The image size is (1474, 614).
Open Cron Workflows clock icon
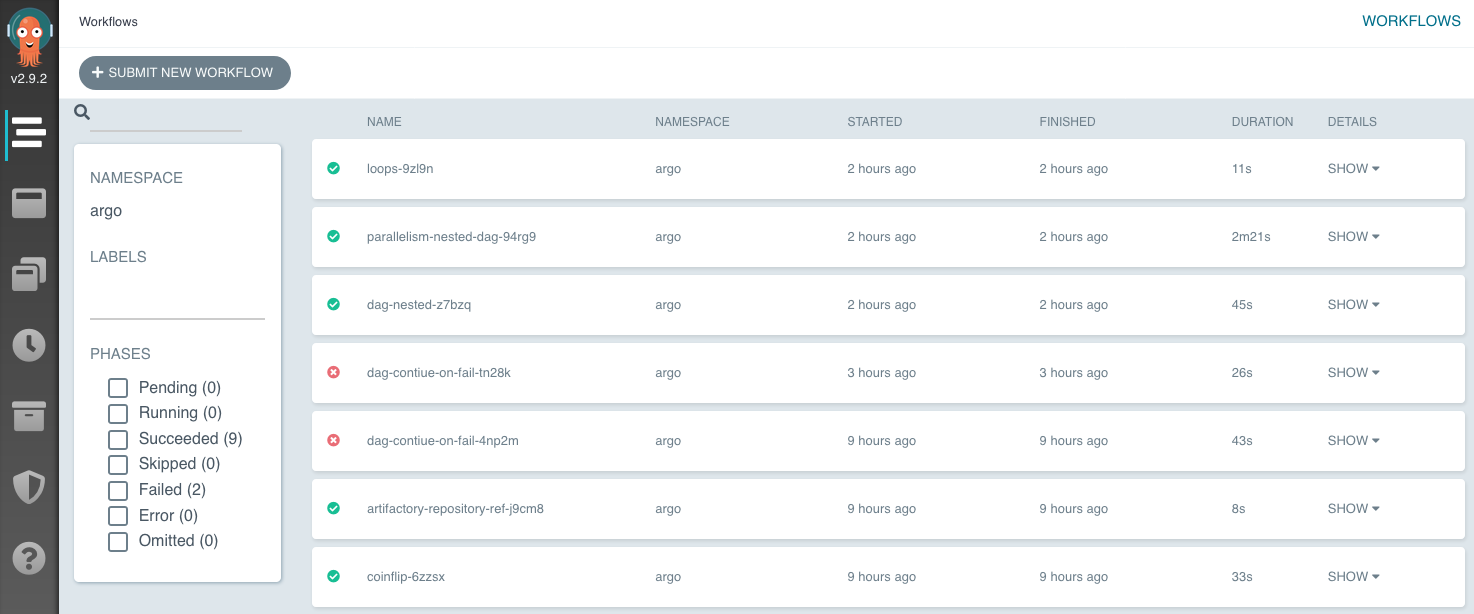click(29, 345)
